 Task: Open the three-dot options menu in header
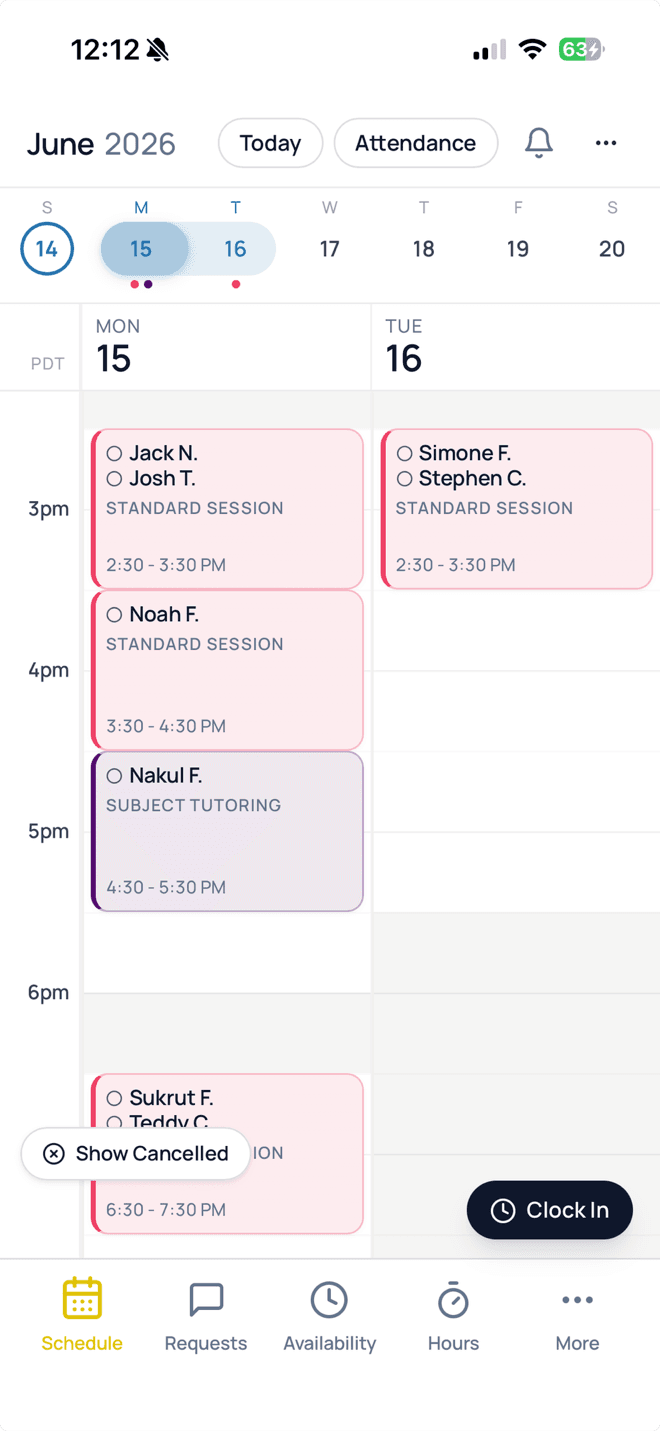606,143
